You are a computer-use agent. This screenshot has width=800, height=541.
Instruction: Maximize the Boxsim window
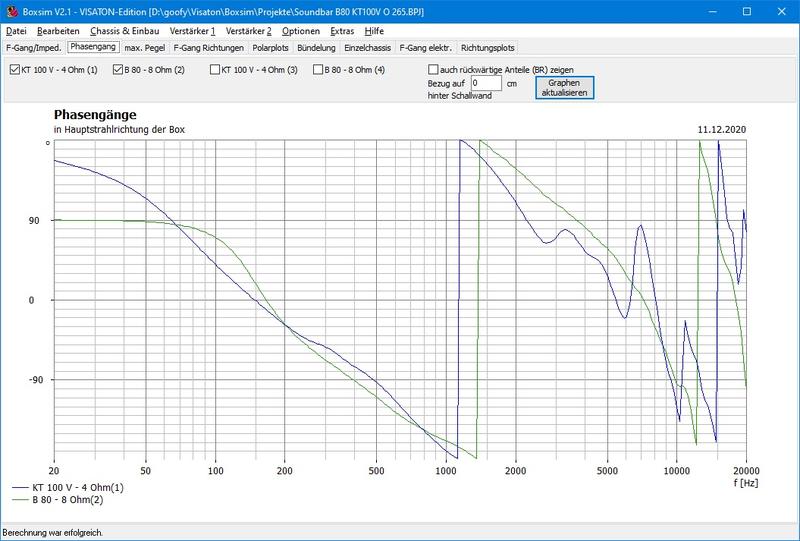[x=745, y=11]
